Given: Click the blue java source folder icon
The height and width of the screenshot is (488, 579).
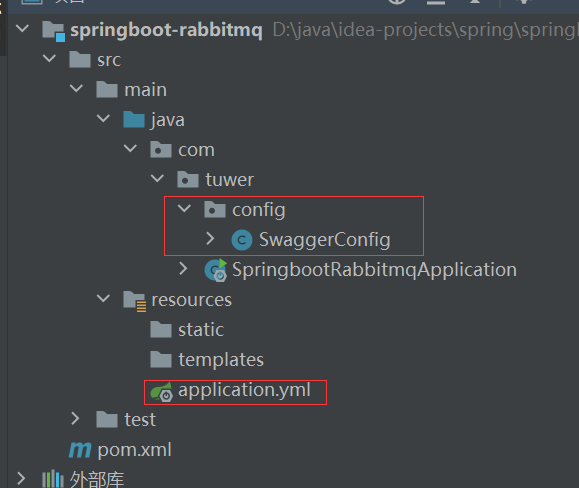Looking at the screenshot, I should [134, 120].
